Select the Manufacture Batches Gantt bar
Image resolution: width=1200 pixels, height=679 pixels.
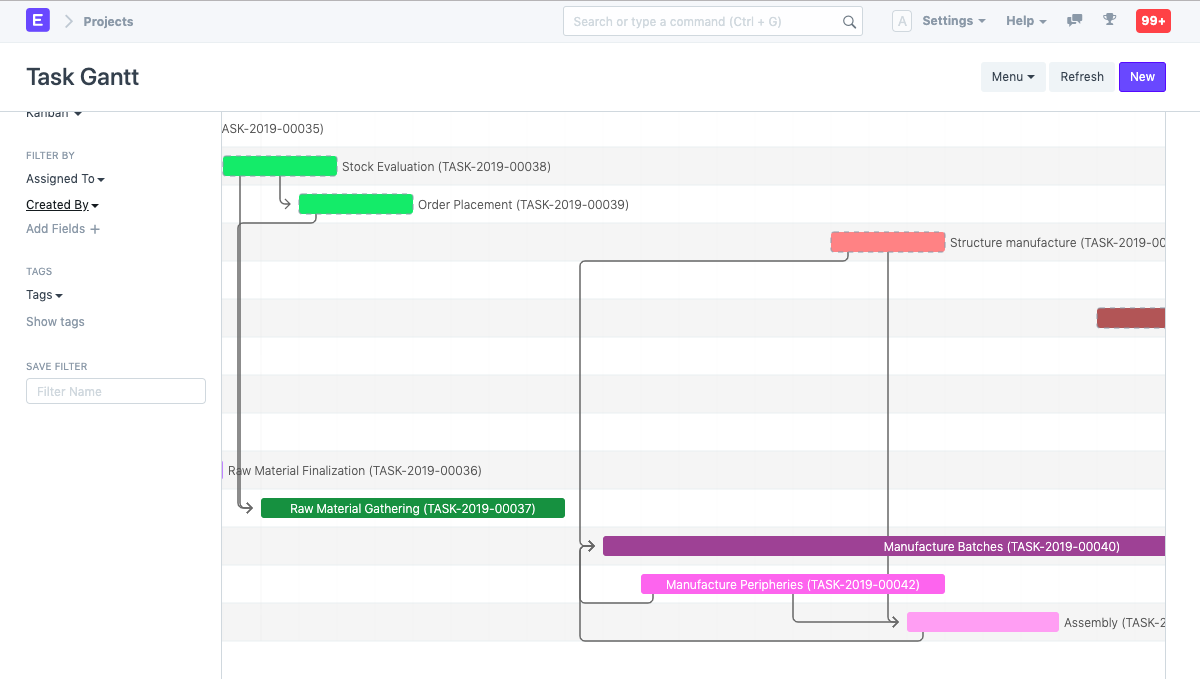pyautogui.click(x=880, y=546)
